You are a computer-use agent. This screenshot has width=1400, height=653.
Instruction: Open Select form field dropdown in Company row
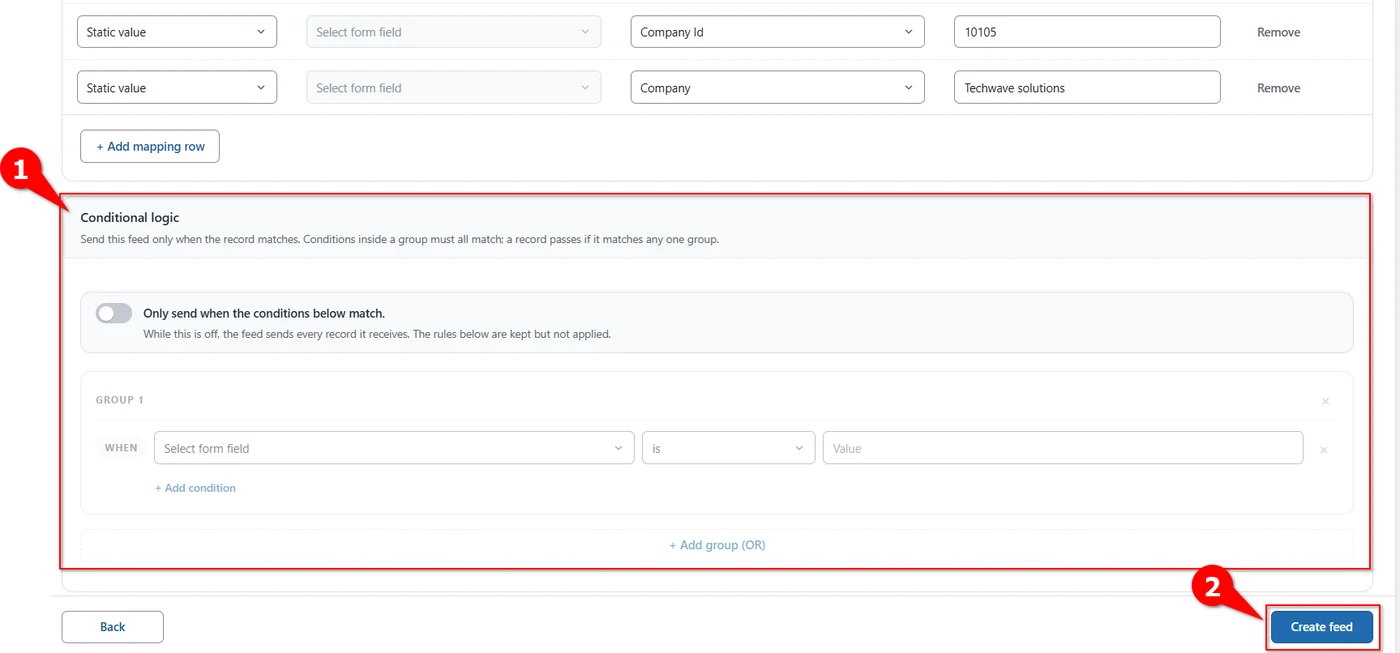454,88
